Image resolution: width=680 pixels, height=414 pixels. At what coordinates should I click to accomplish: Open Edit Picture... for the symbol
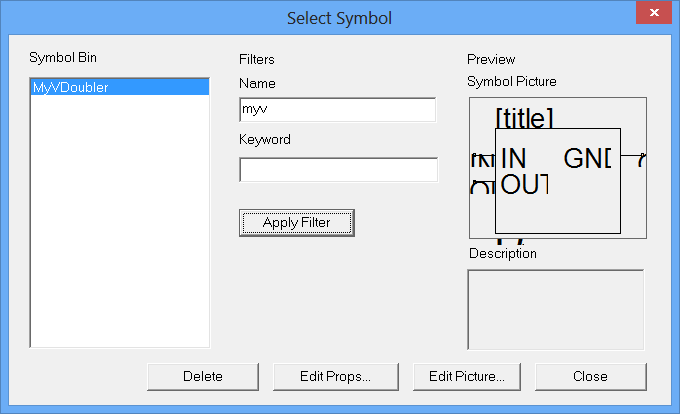(467, 376)
